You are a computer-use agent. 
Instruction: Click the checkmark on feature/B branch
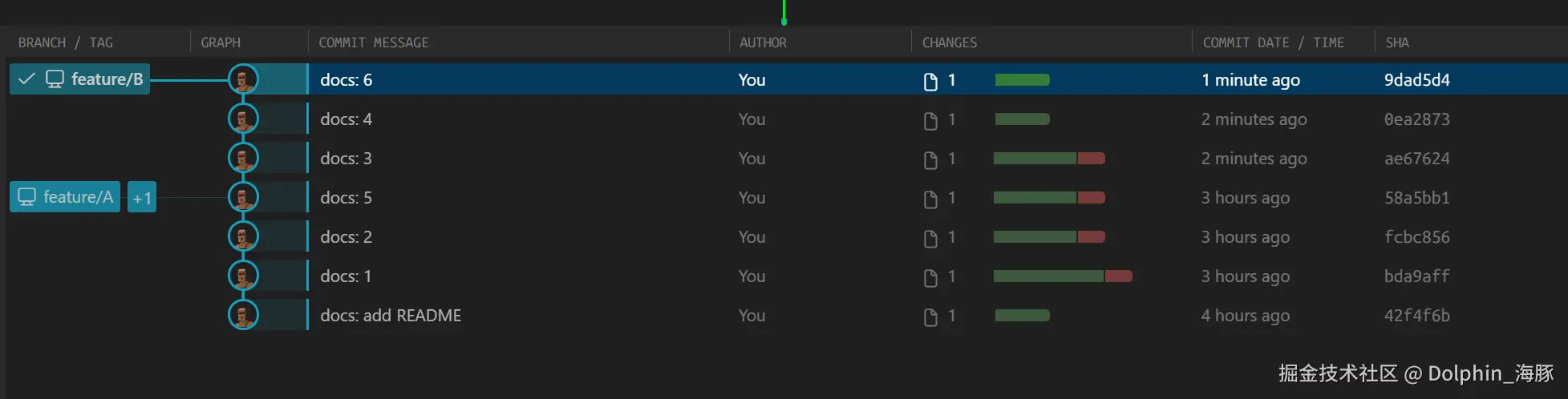pyautogui.click(x=26, y=79)
